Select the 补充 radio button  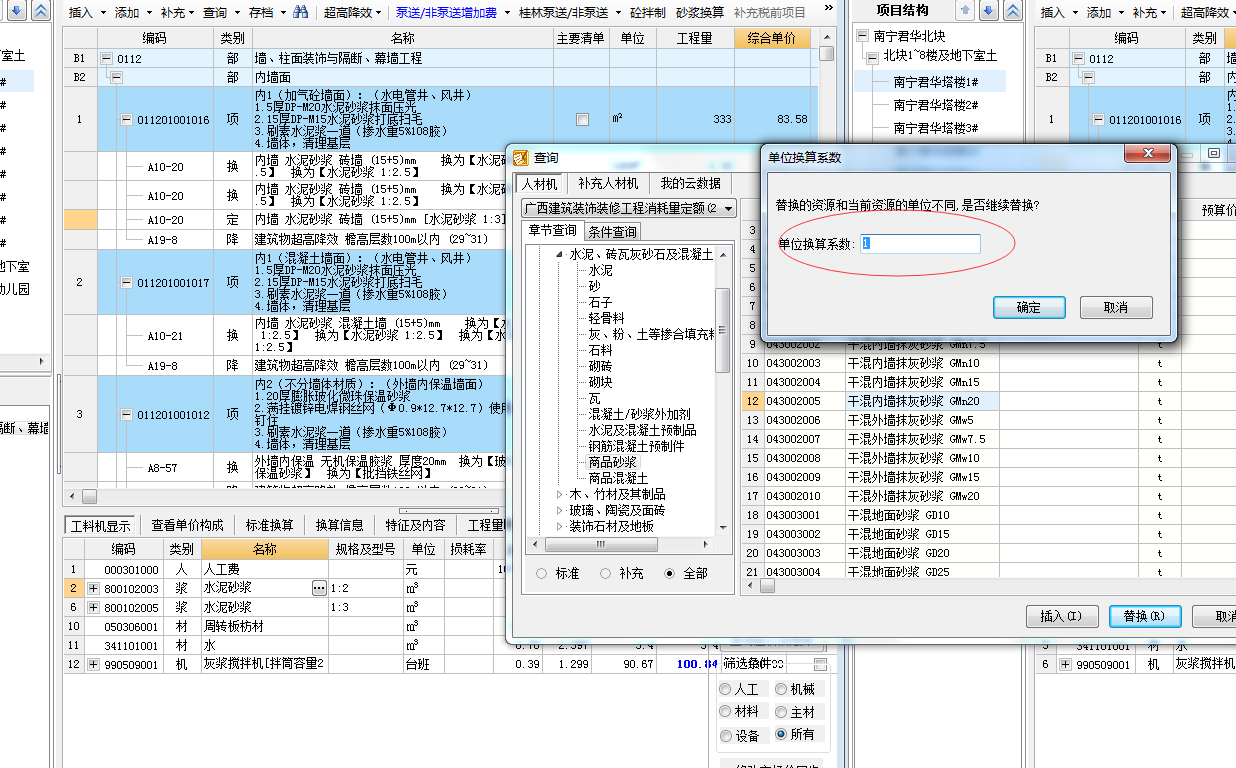point(606,573)
